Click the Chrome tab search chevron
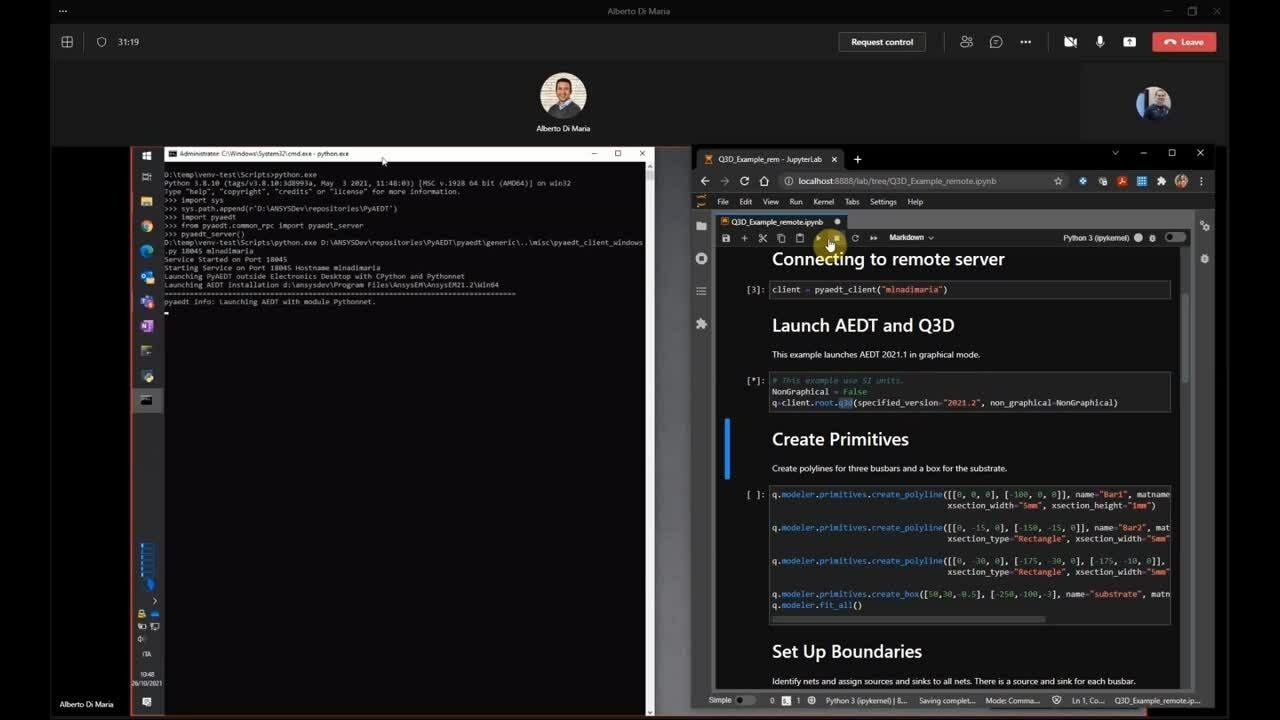Viewport: 1280px width, 720px height. (1115, 153)
